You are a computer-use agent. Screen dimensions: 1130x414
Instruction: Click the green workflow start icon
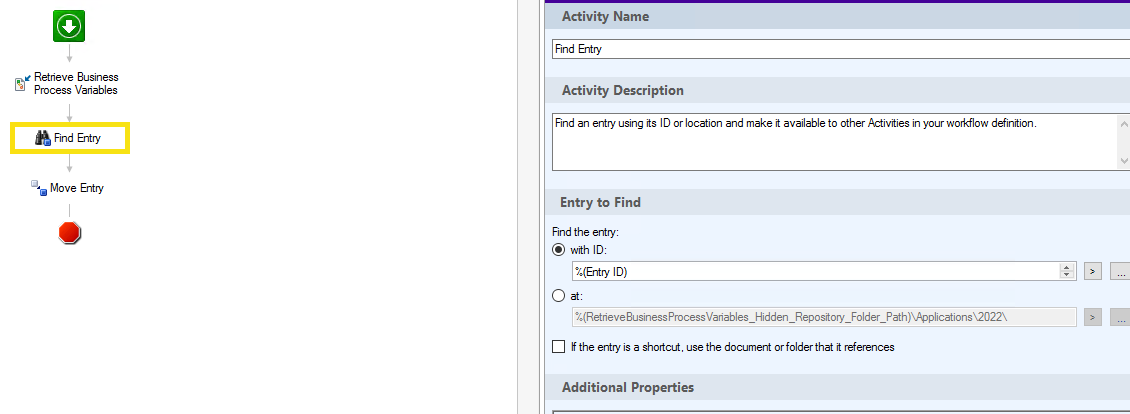(69, 26)
